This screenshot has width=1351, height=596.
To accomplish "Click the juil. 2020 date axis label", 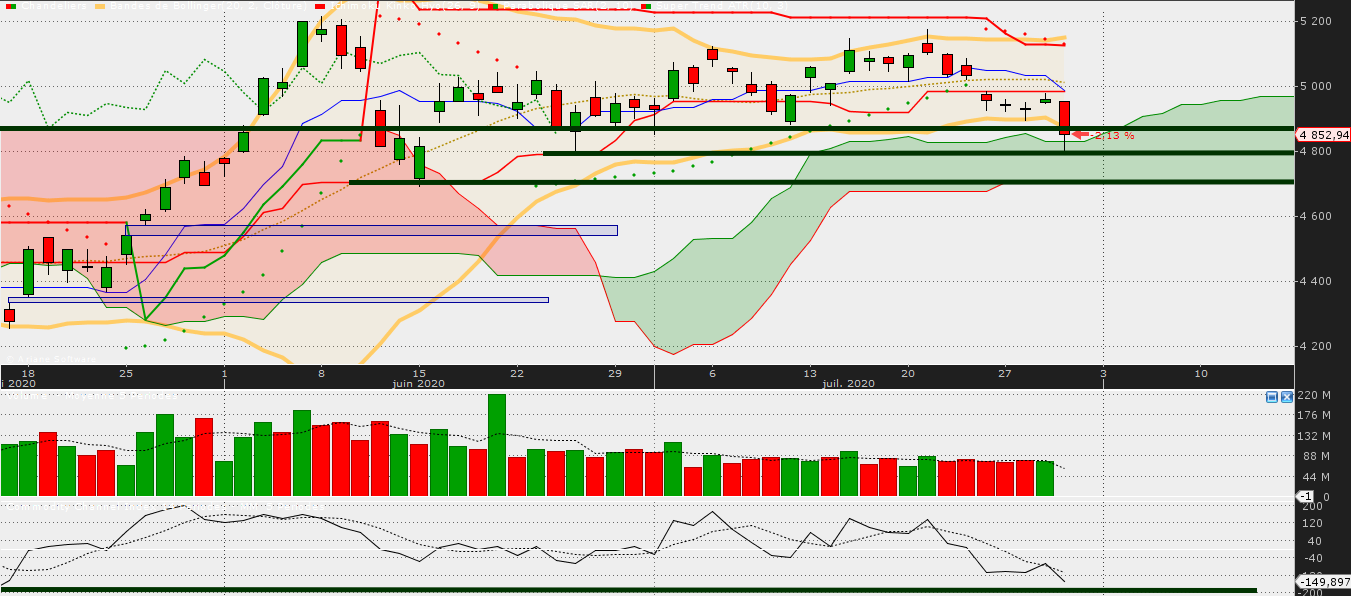I will pyautogui.click(x=848, y=384).
